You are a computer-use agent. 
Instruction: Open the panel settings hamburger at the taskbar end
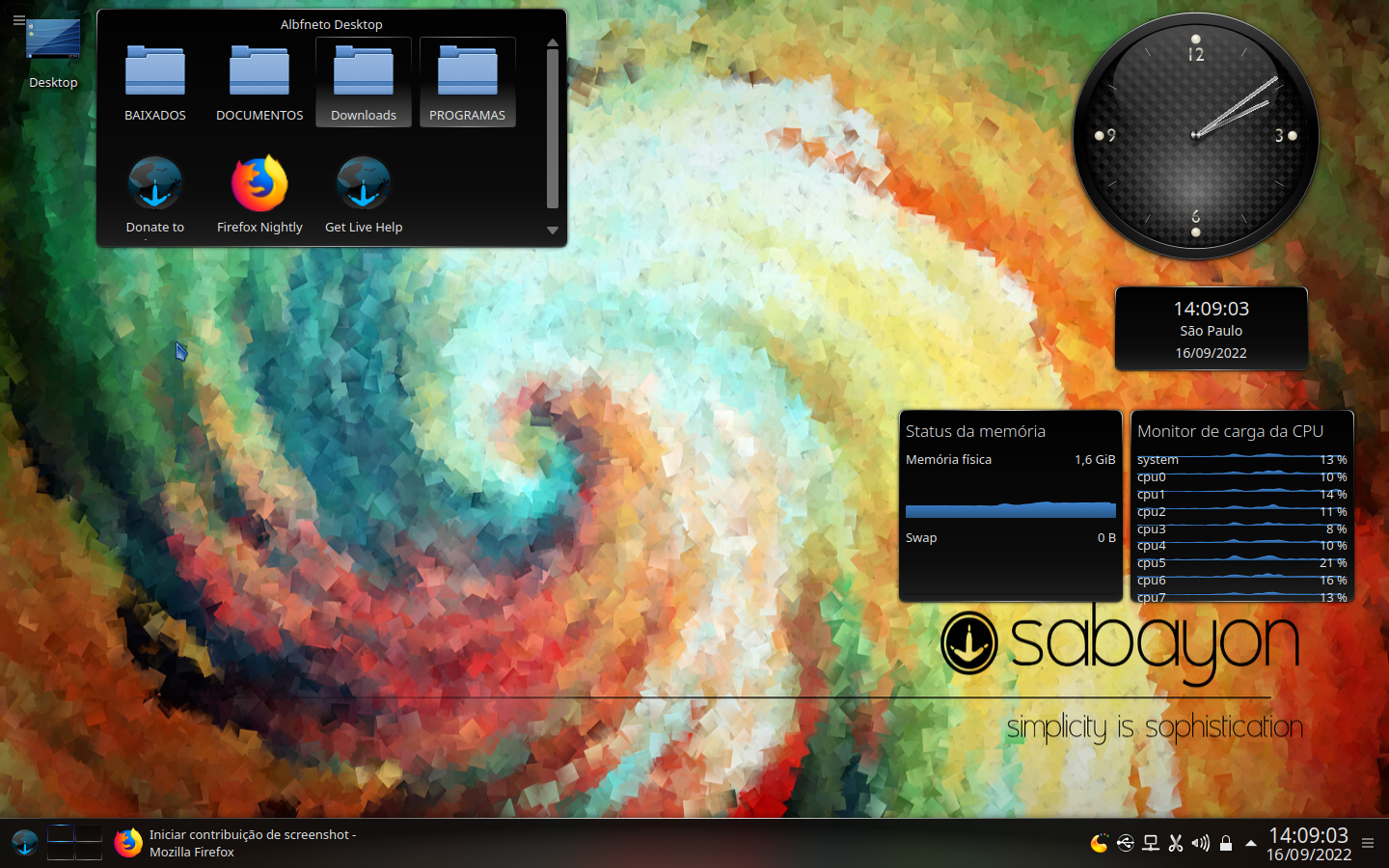(1368, 844)
